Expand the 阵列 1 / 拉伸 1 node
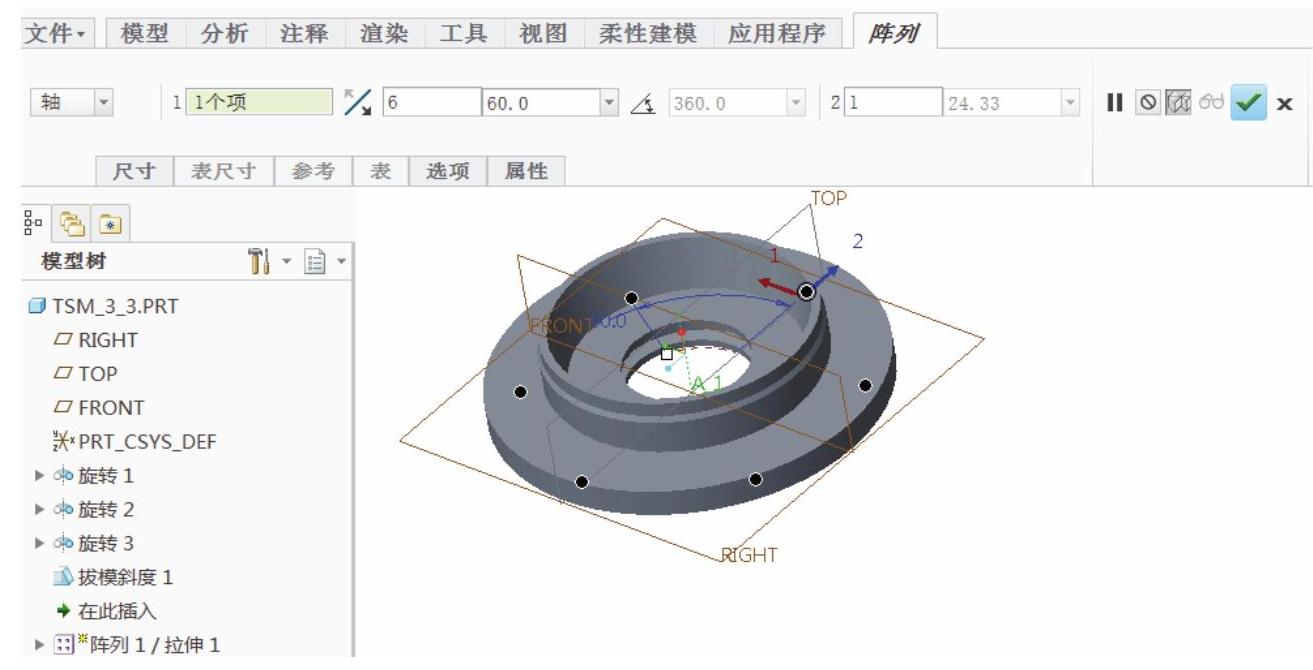The image size is (1313, 670). (x=39, y=645)
